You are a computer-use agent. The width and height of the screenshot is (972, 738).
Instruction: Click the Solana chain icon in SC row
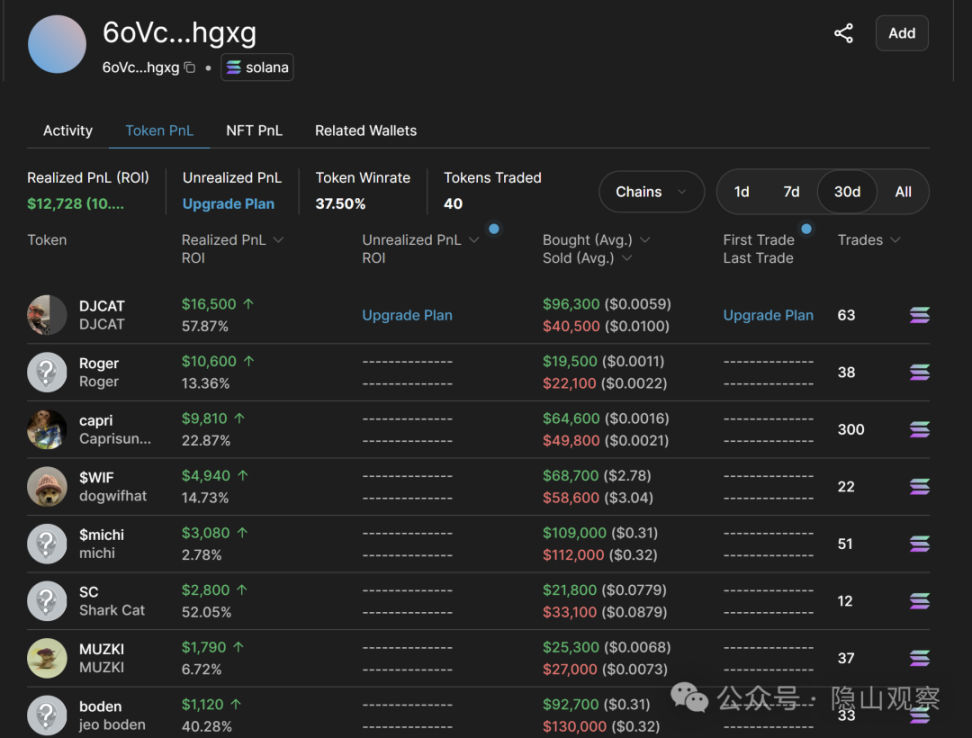click(919, 601)
